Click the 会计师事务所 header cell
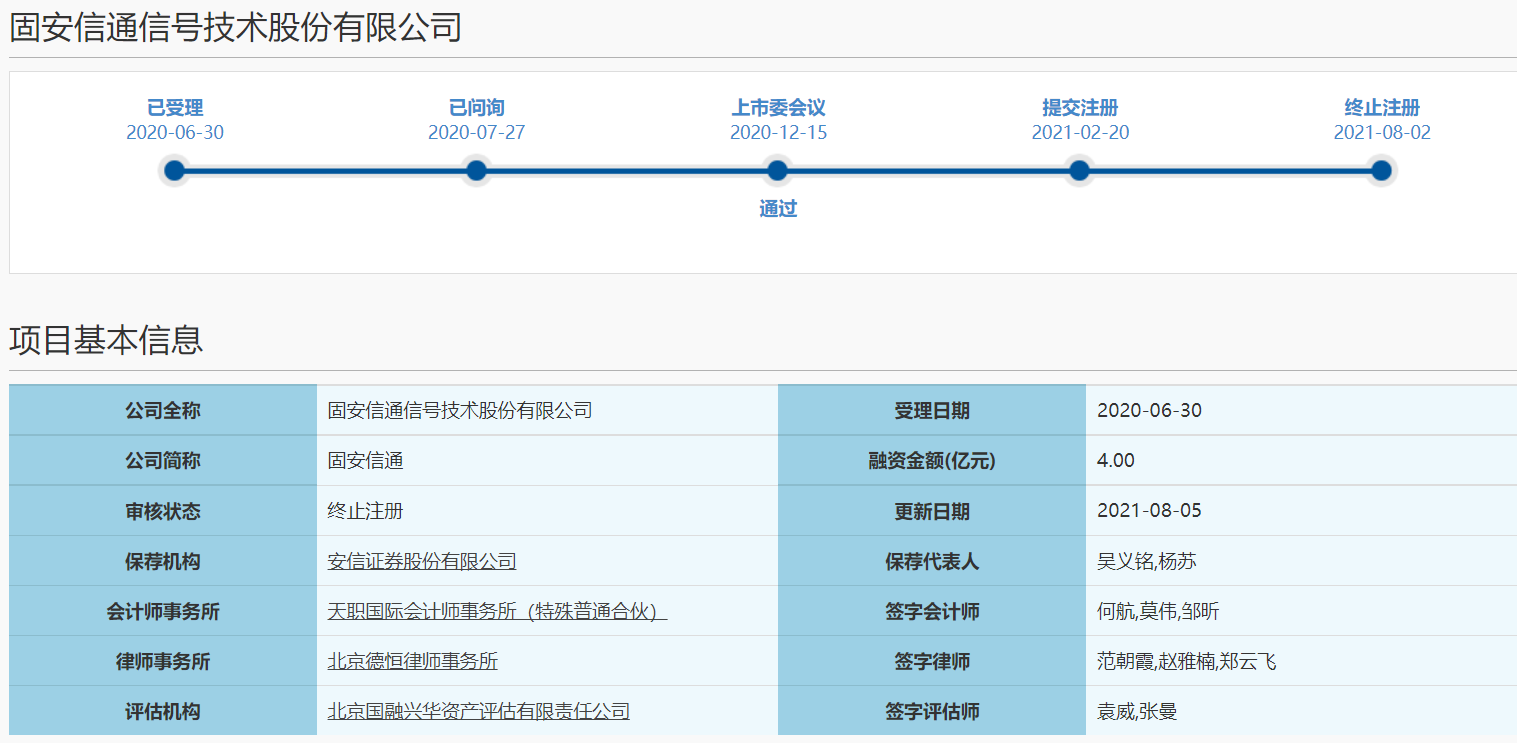The width and height of the screenshot is (1517, 743). (163, 611)
